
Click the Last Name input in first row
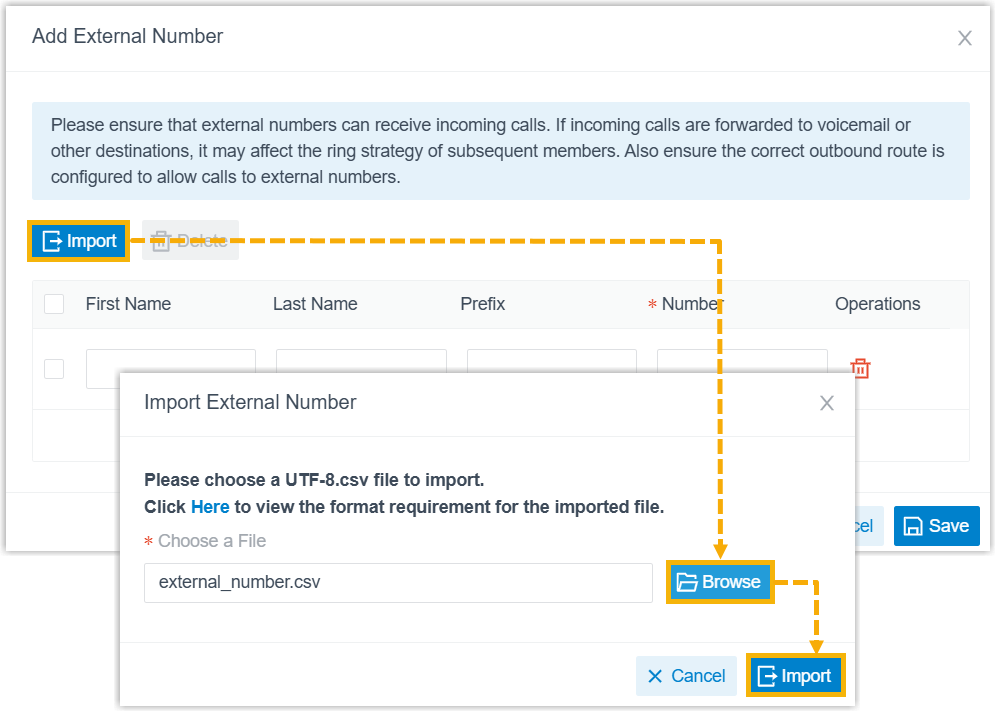click(x=361, y=361)
